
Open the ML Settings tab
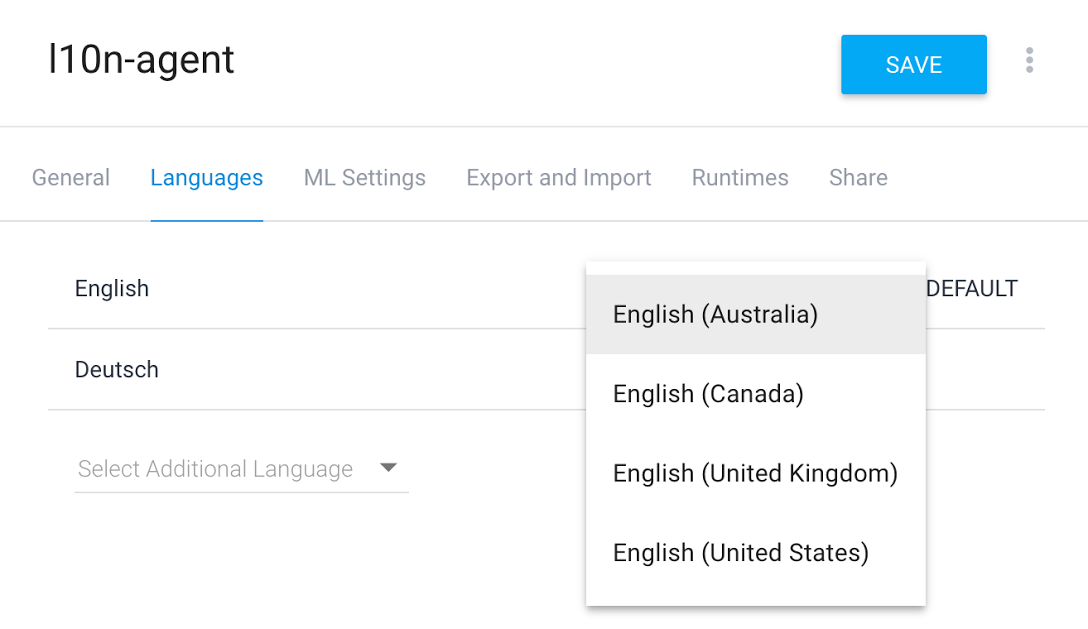364,178
